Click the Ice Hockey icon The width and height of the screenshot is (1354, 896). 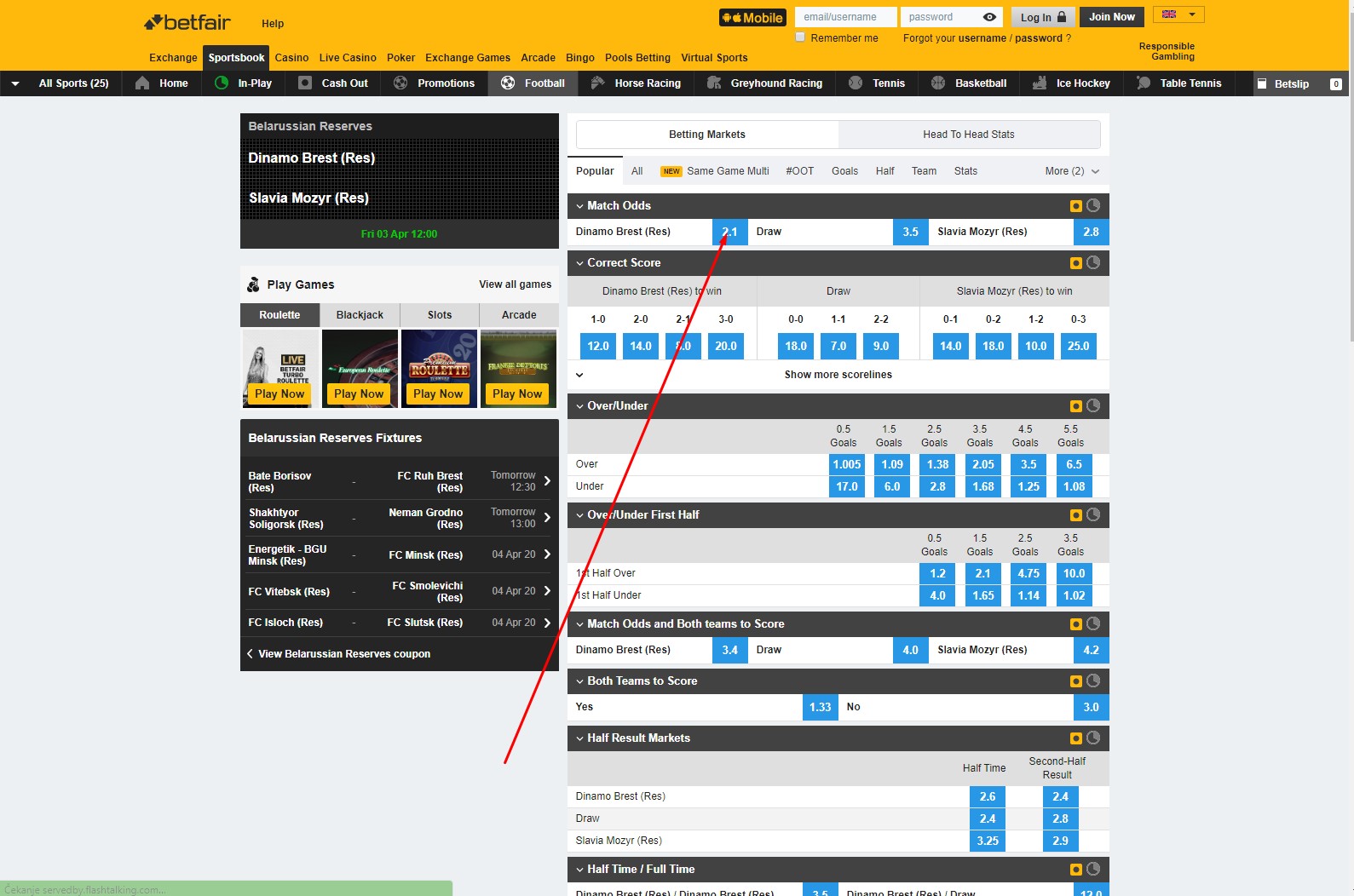point(1040,83)
